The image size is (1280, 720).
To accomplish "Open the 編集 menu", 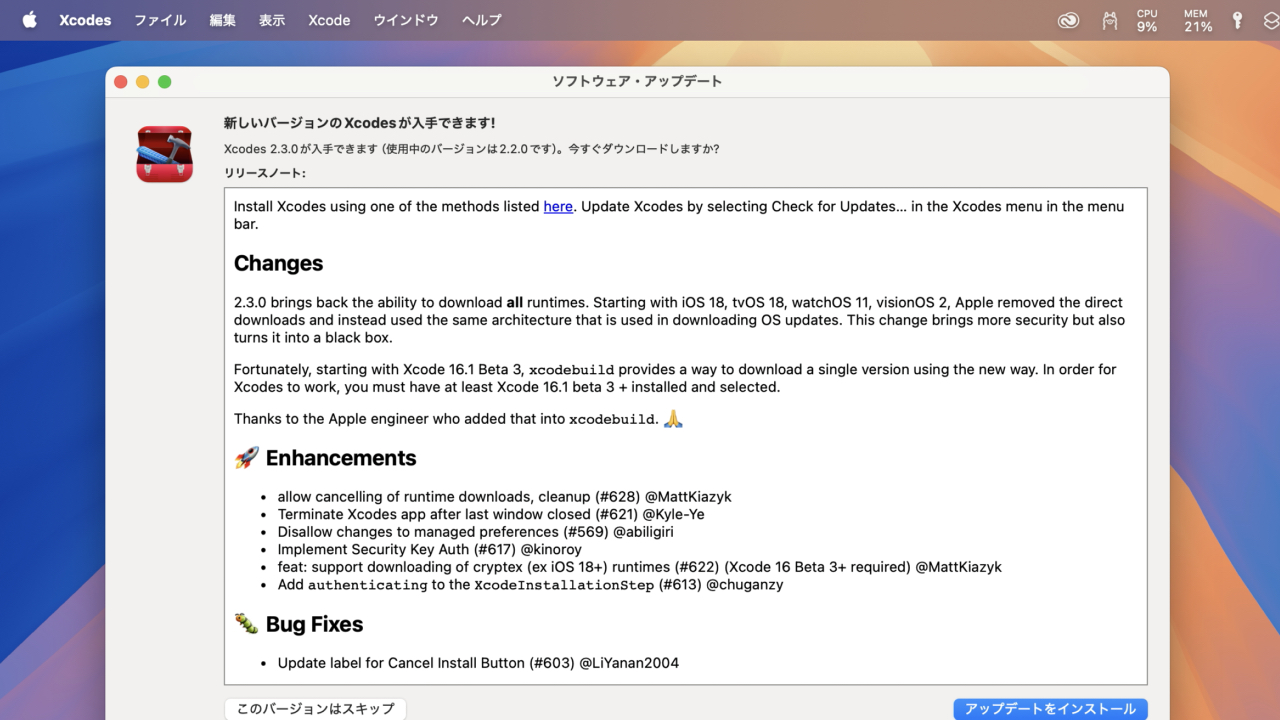I will (x=223, y=20).
